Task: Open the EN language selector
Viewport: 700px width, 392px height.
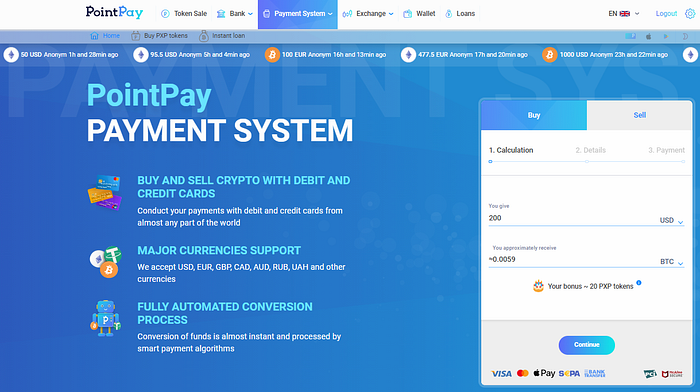Action: (624, 14)
